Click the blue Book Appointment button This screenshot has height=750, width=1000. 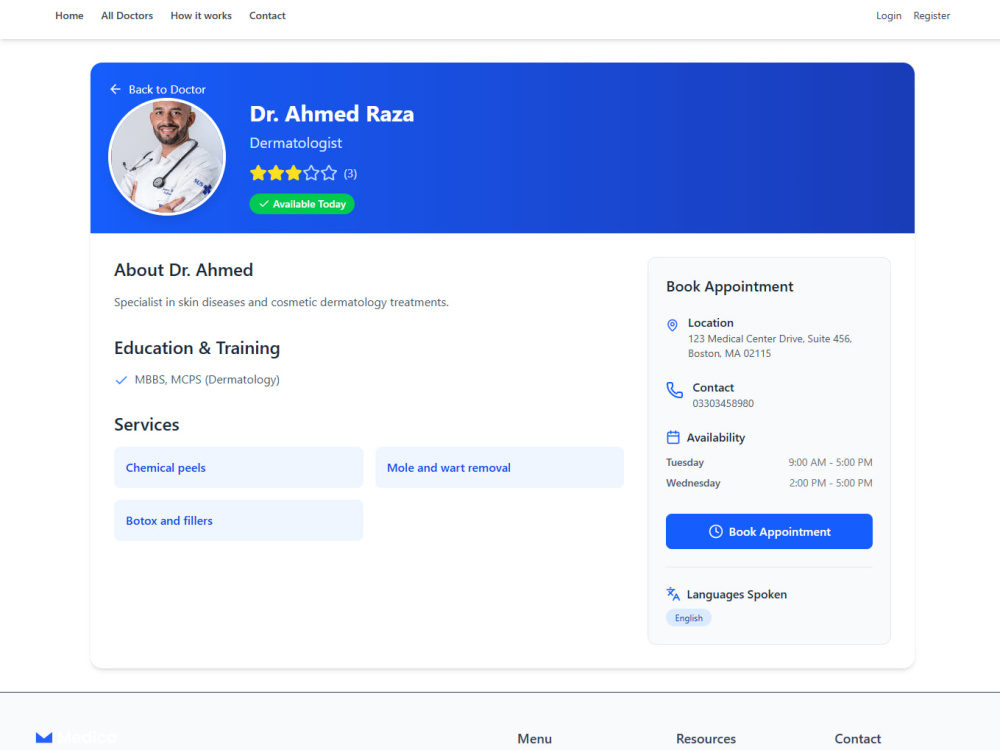(x=768, y=531)
